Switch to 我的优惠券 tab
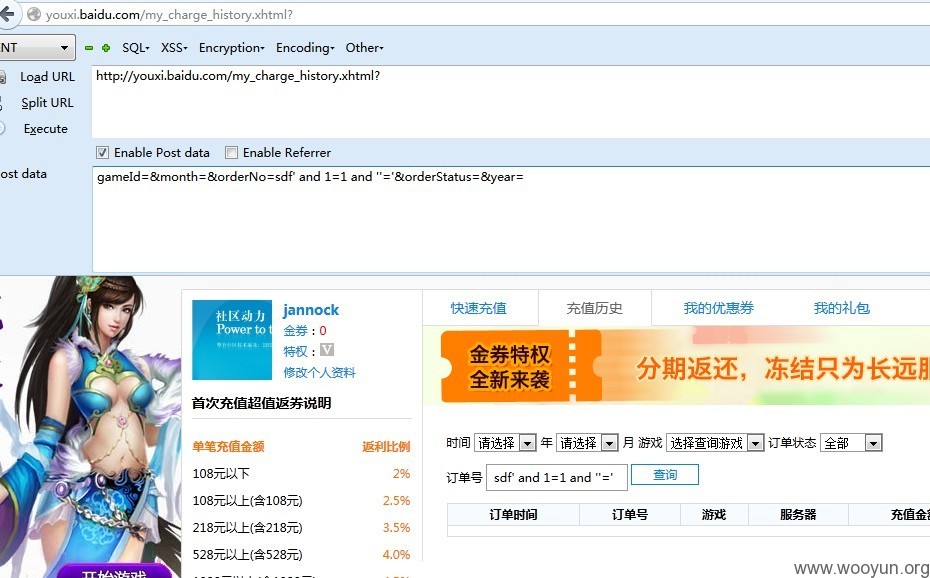Viewport: 930px width, 578px height. pyautogui.click(x=718, y=308)
